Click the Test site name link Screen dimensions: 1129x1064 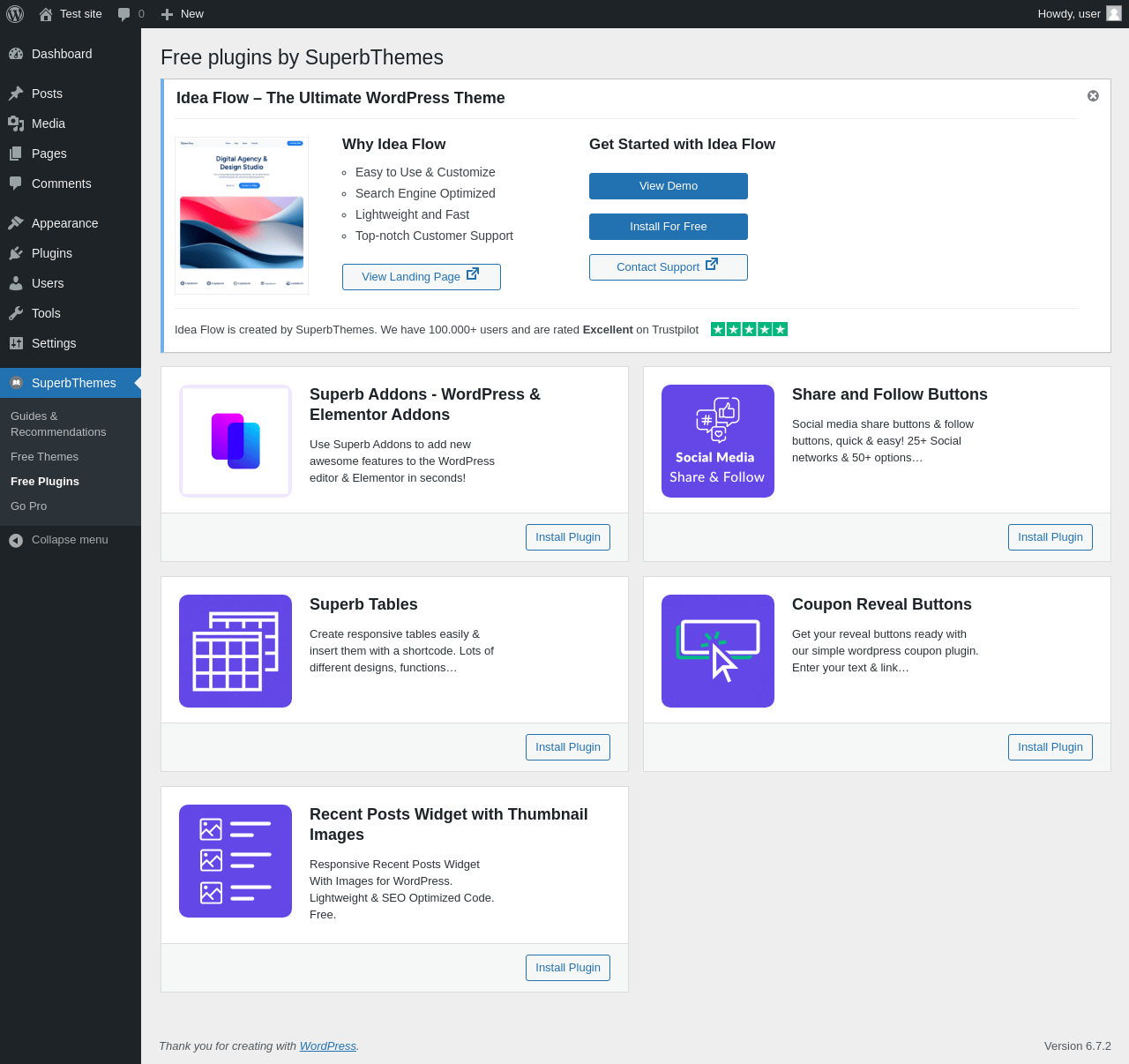point(81,14)
